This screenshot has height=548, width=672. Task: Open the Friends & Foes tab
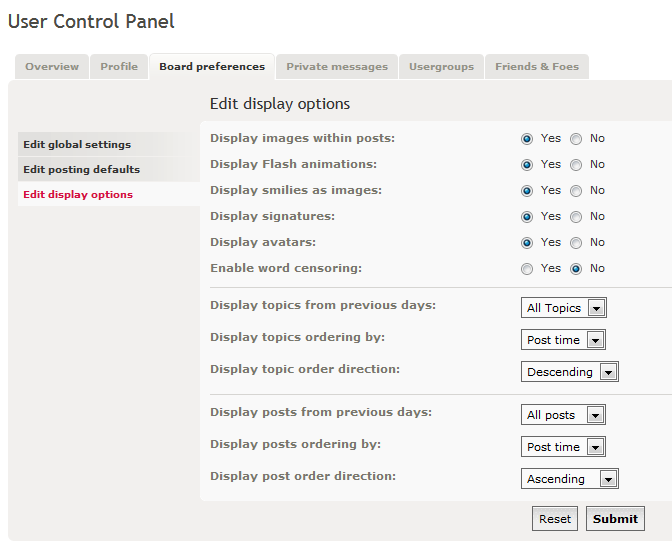[537, 67]
